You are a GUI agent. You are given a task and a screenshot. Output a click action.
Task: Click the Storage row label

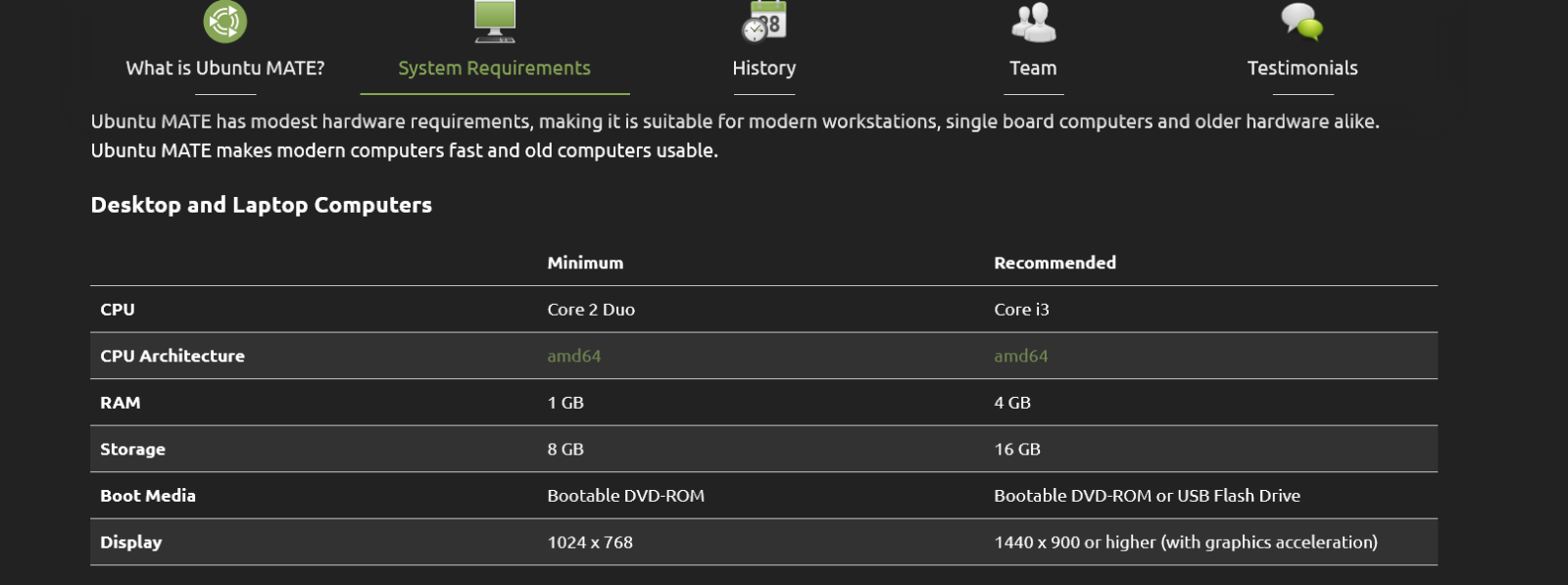tap(132, 449)
